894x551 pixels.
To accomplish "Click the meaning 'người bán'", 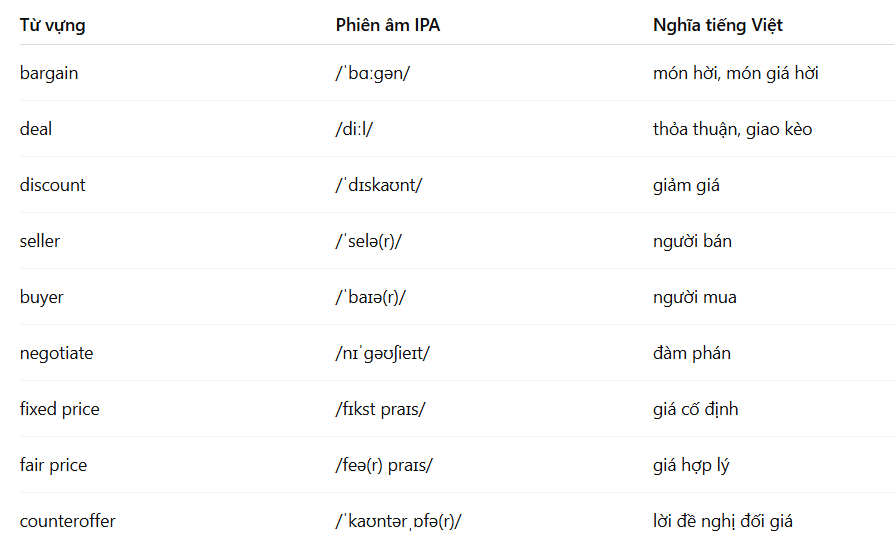I will point(692,241).
